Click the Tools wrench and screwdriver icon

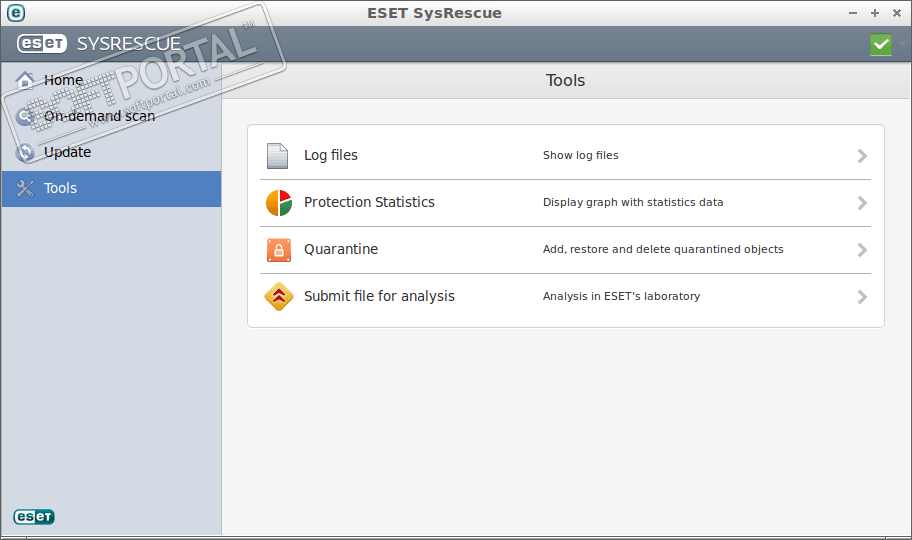pyautogui.click(x=24, y=189)
